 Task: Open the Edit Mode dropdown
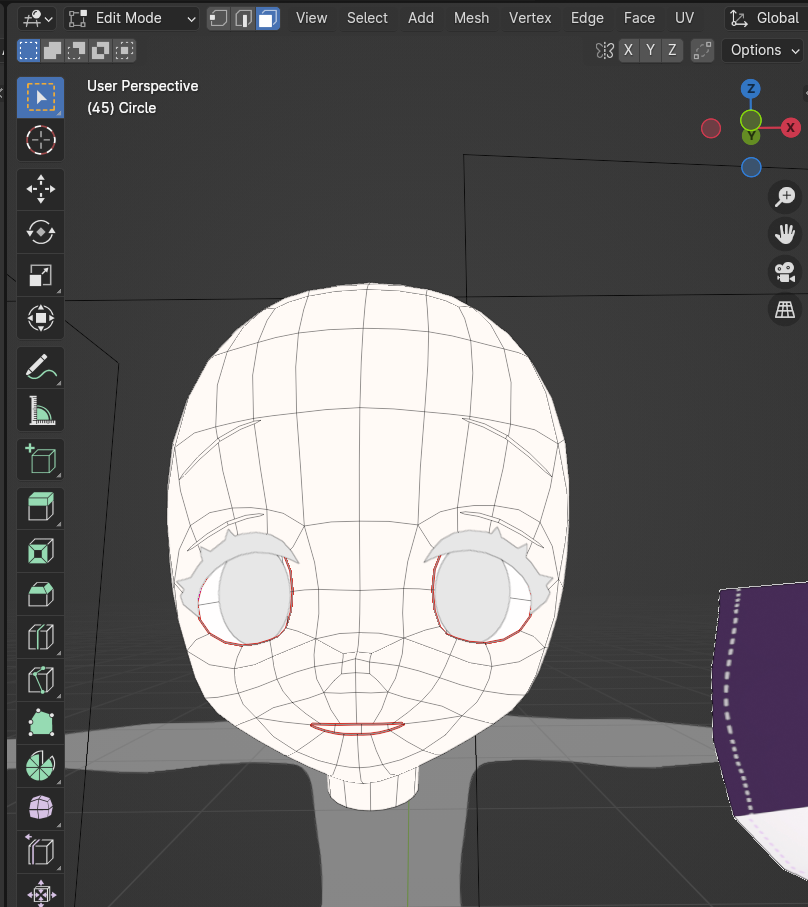[131, 19]
